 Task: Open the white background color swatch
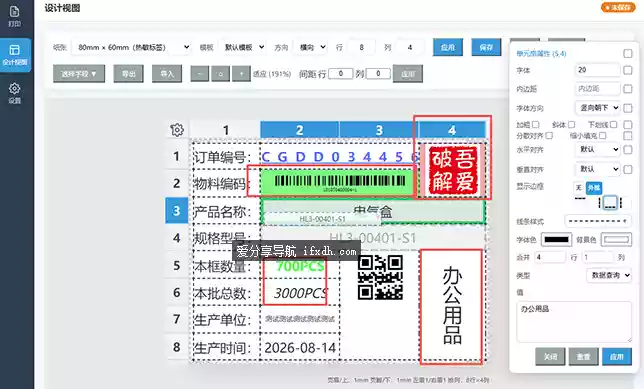coord(616,239)
